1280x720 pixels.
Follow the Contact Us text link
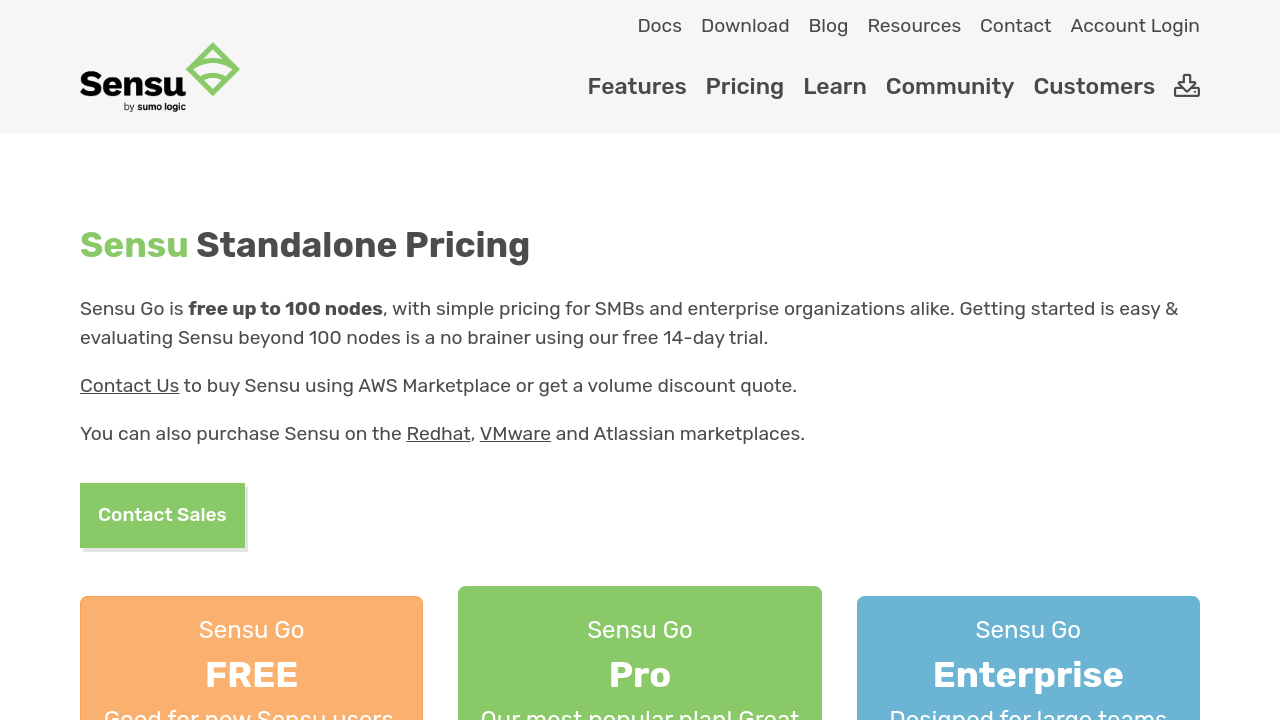[x=129, y=386]
